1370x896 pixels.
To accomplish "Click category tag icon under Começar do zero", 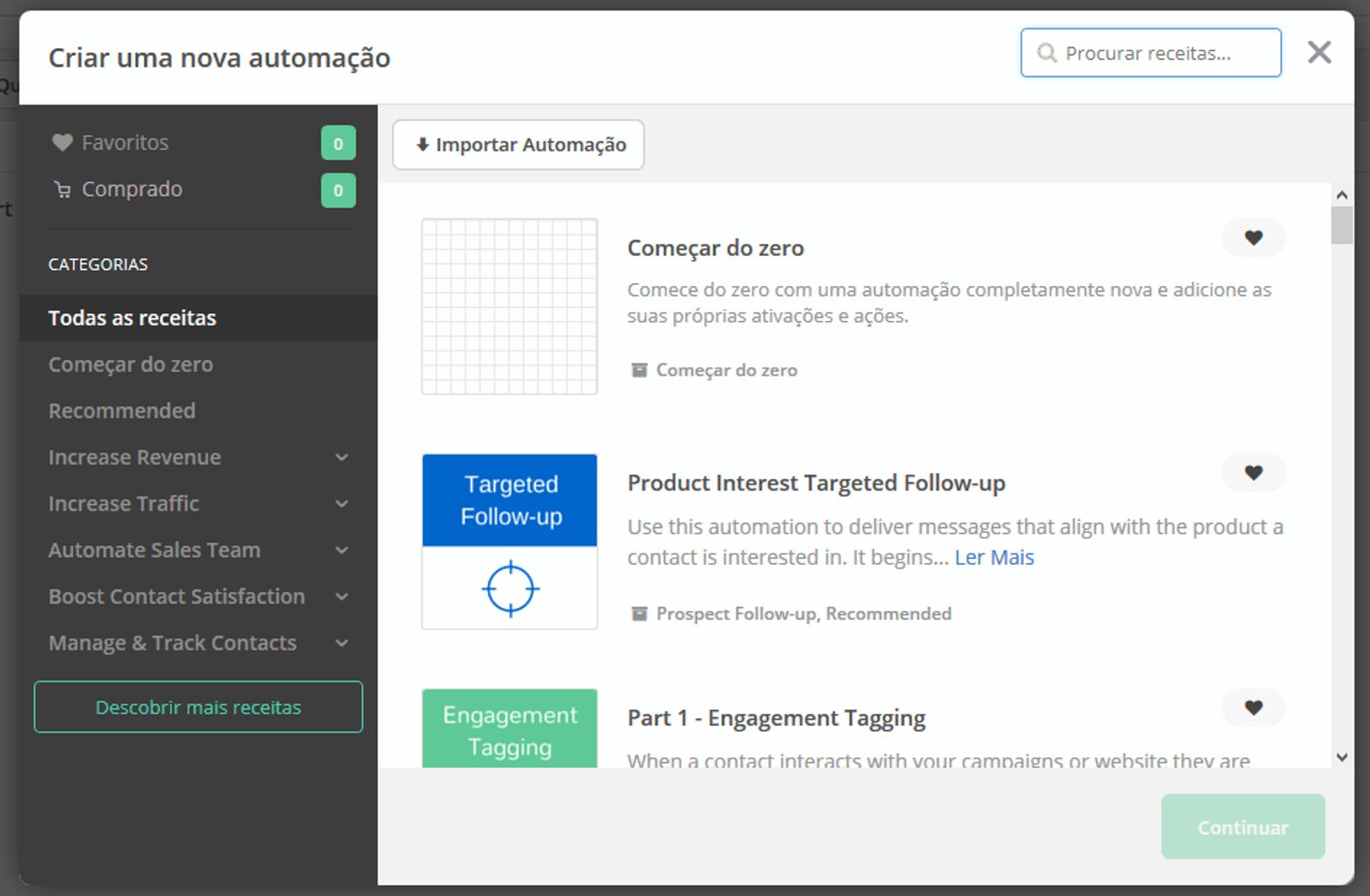I will pos(639,371).
